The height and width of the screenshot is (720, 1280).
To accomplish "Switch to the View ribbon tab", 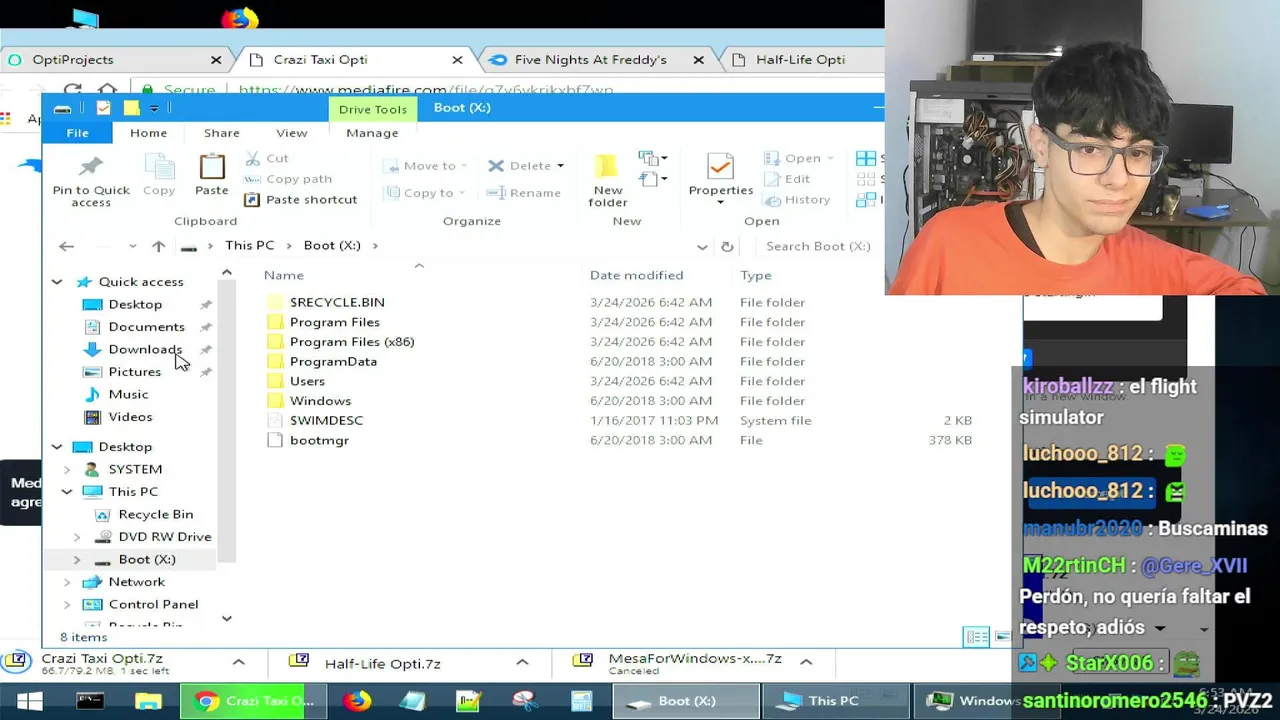I will [291, 133].
